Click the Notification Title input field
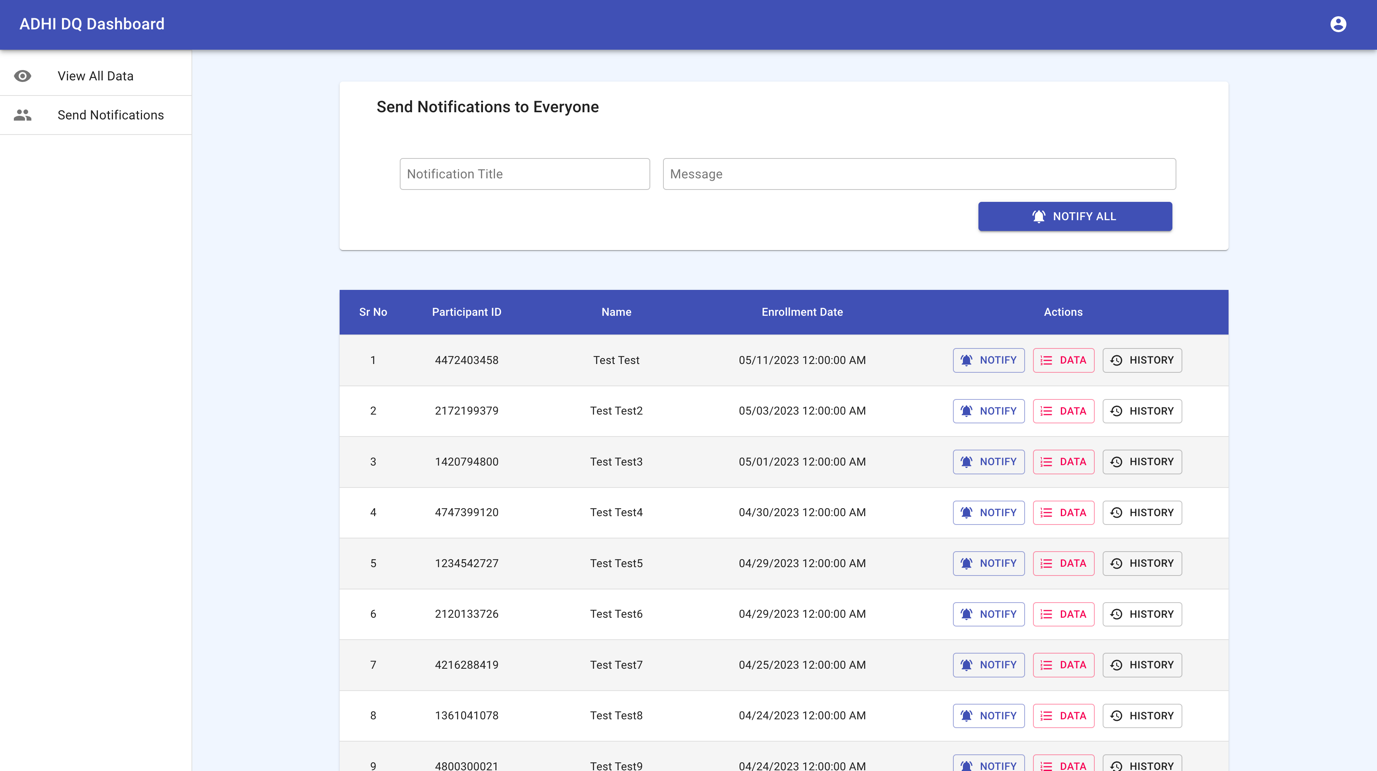This screenshot has height=771, width=1377. pos(524,173)
